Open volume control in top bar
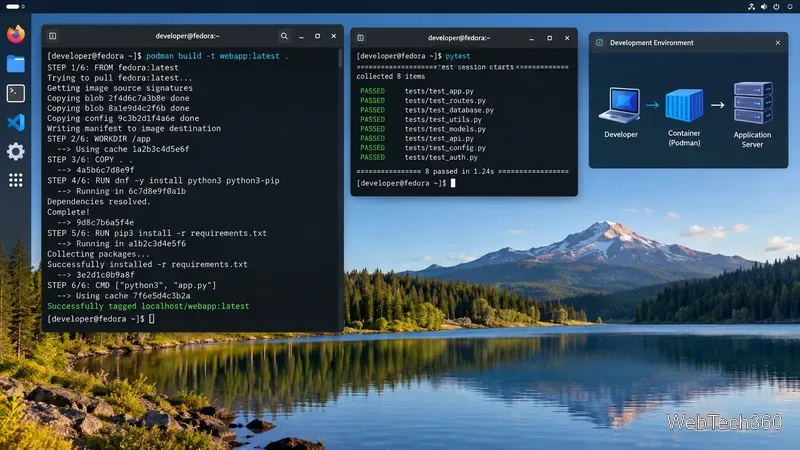Viewport: 800px width, 450px height. click(764, 7)
